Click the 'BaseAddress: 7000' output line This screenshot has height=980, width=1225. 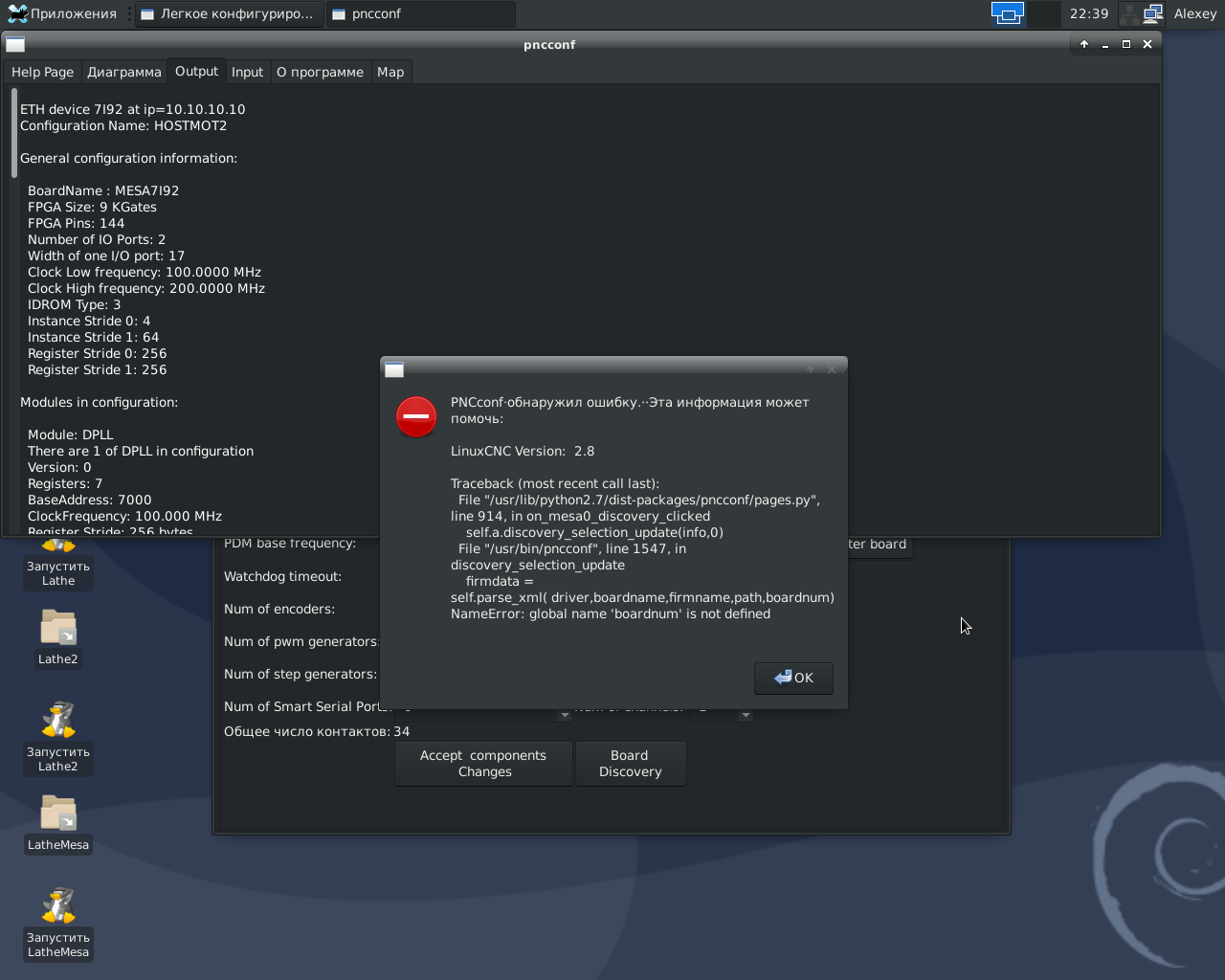coord(90,500)
